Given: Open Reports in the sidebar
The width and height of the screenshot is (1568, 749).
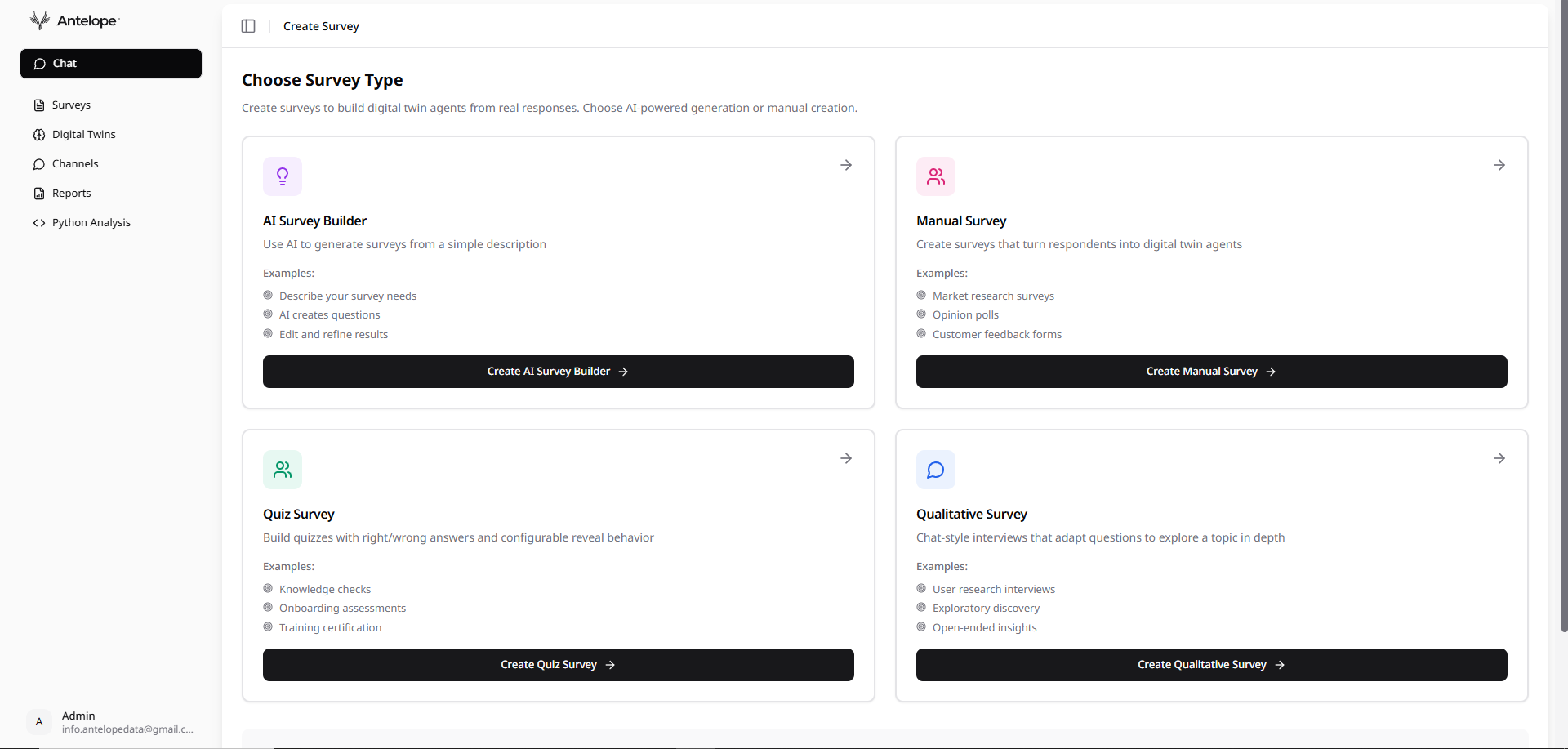Looking at the screenshot, I should (x=72, y=193).
